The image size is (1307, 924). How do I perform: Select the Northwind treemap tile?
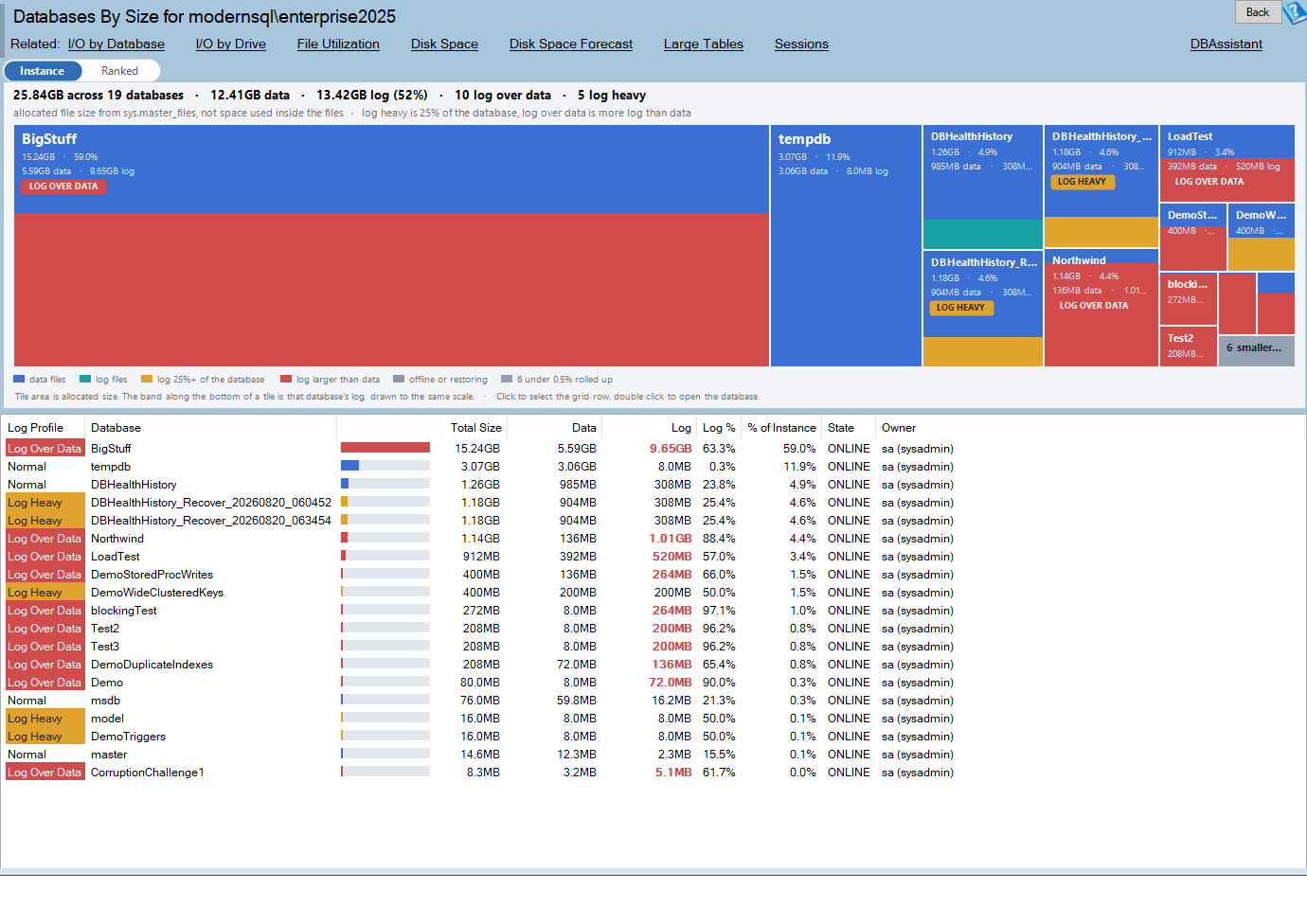[x=1101, y=308]
